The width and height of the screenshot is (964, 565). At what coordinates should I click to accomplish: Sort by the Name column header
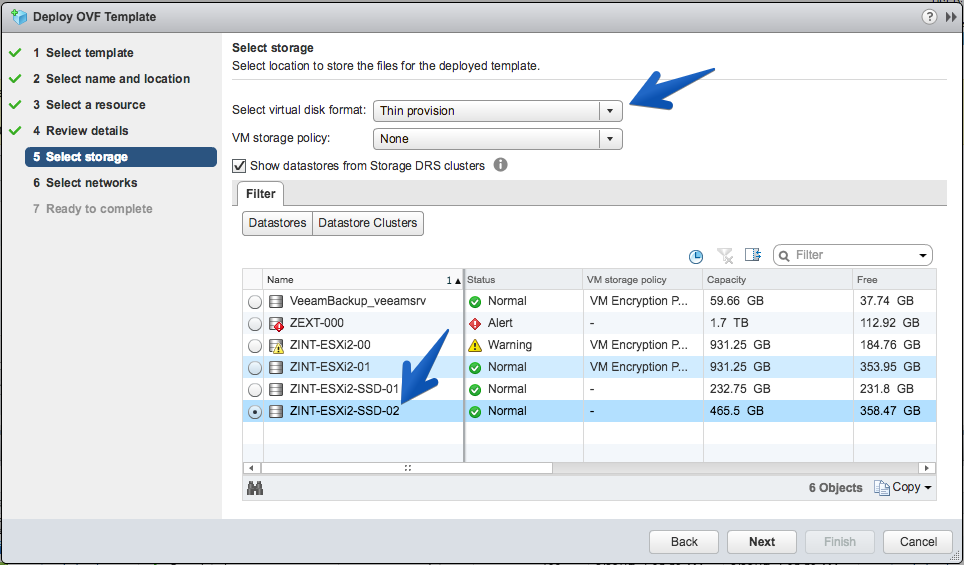pyautogui.click(x=363, y=279)
